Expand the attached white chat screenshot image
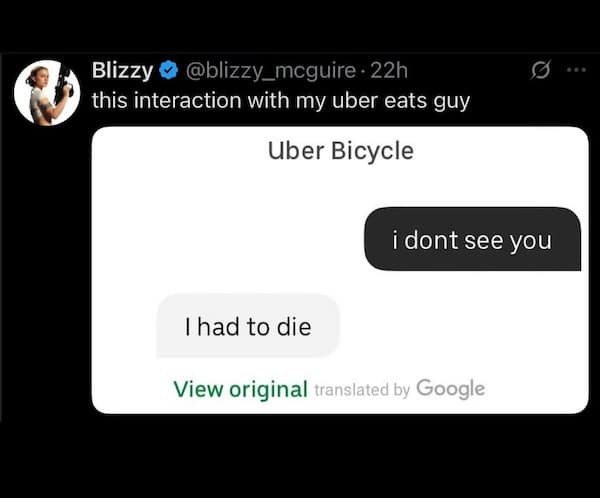The width and height of the screenshot is (600, 498). [x=340, y=270]
